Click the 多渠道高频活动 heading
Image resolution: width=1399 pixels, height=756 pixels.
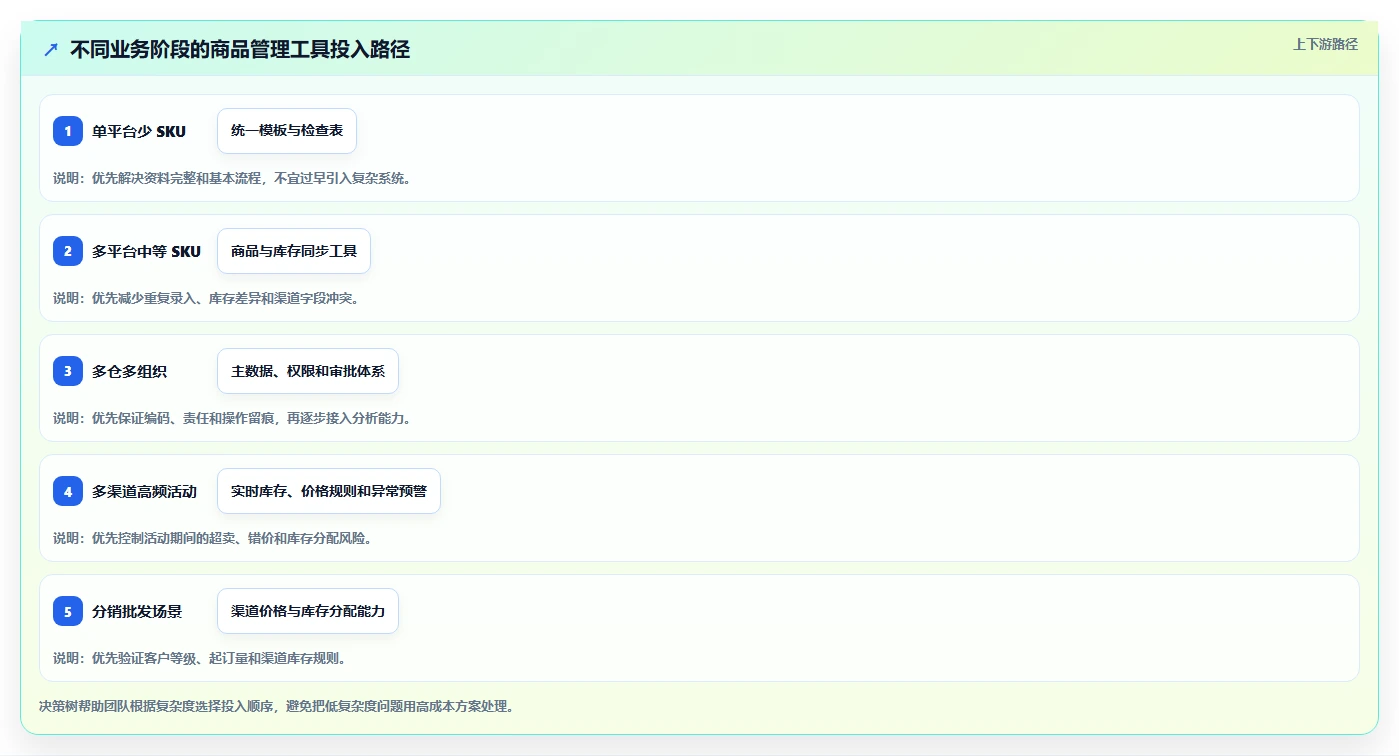point(145,491)
